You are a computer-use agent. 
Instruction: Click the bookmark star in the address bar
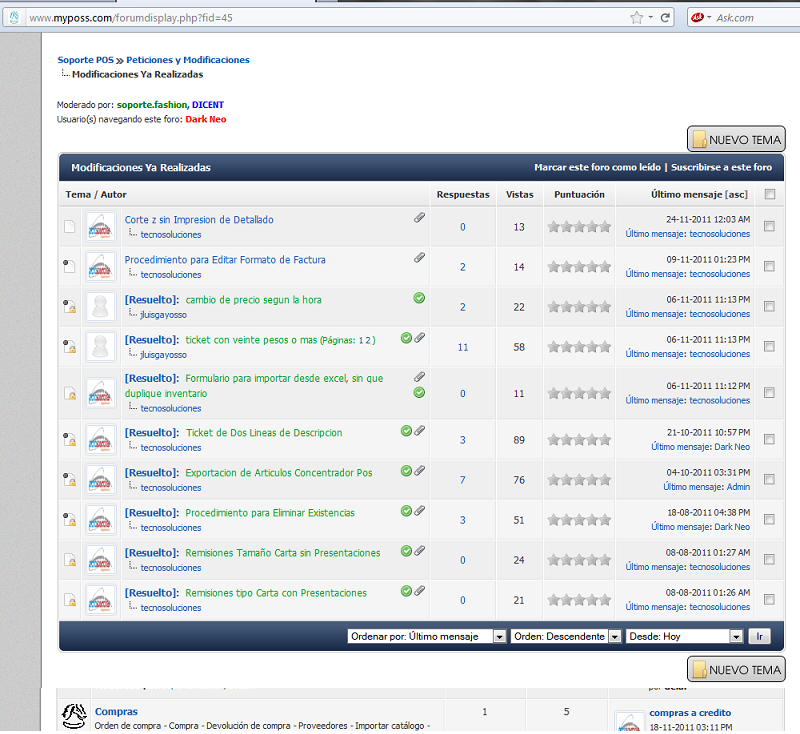pos(637,17)
